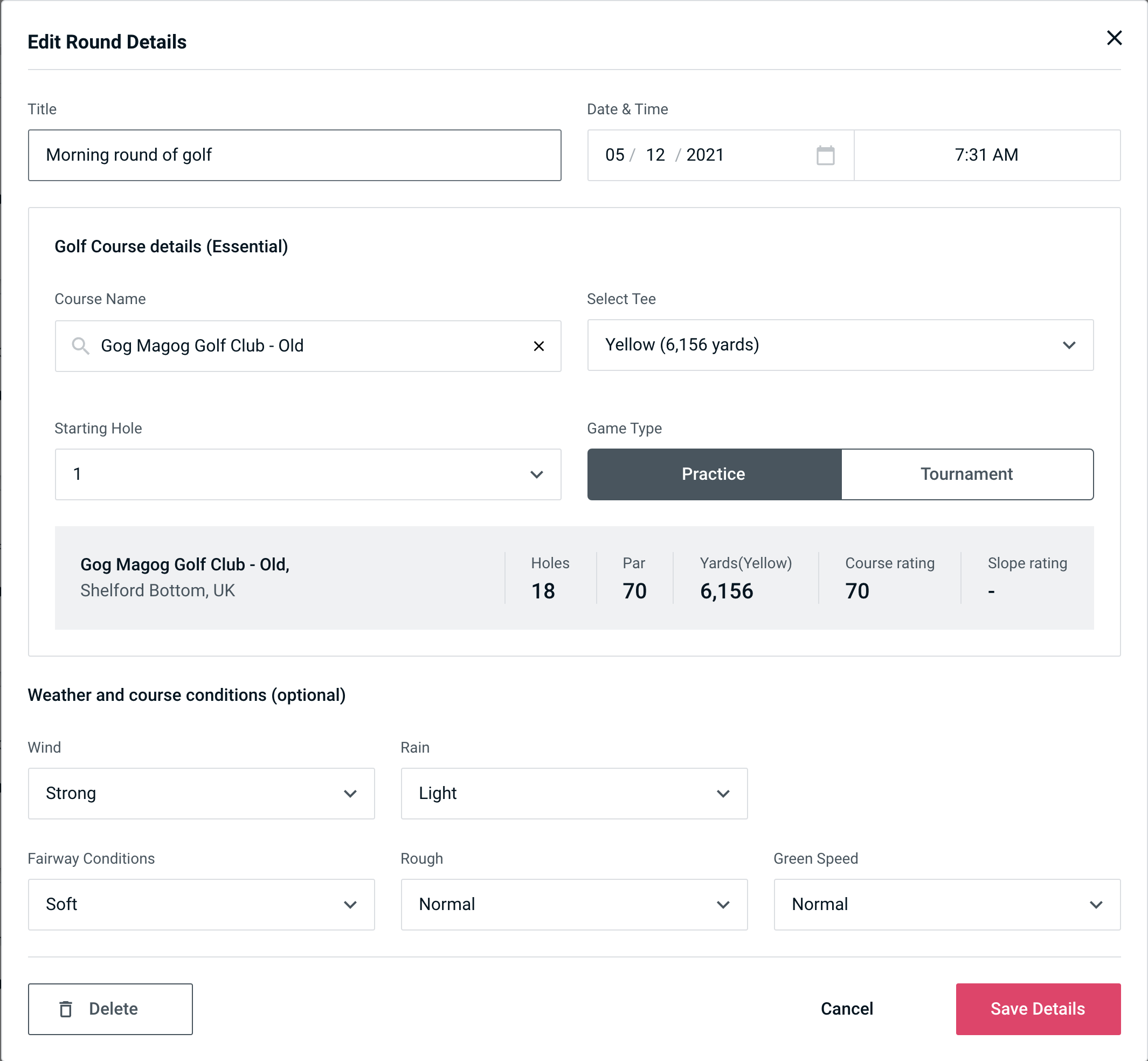Image resolution: width=1148 pixels, height=1061 pixels.
Task: Click Delete to remove this round
Action: click(111, 1008)
